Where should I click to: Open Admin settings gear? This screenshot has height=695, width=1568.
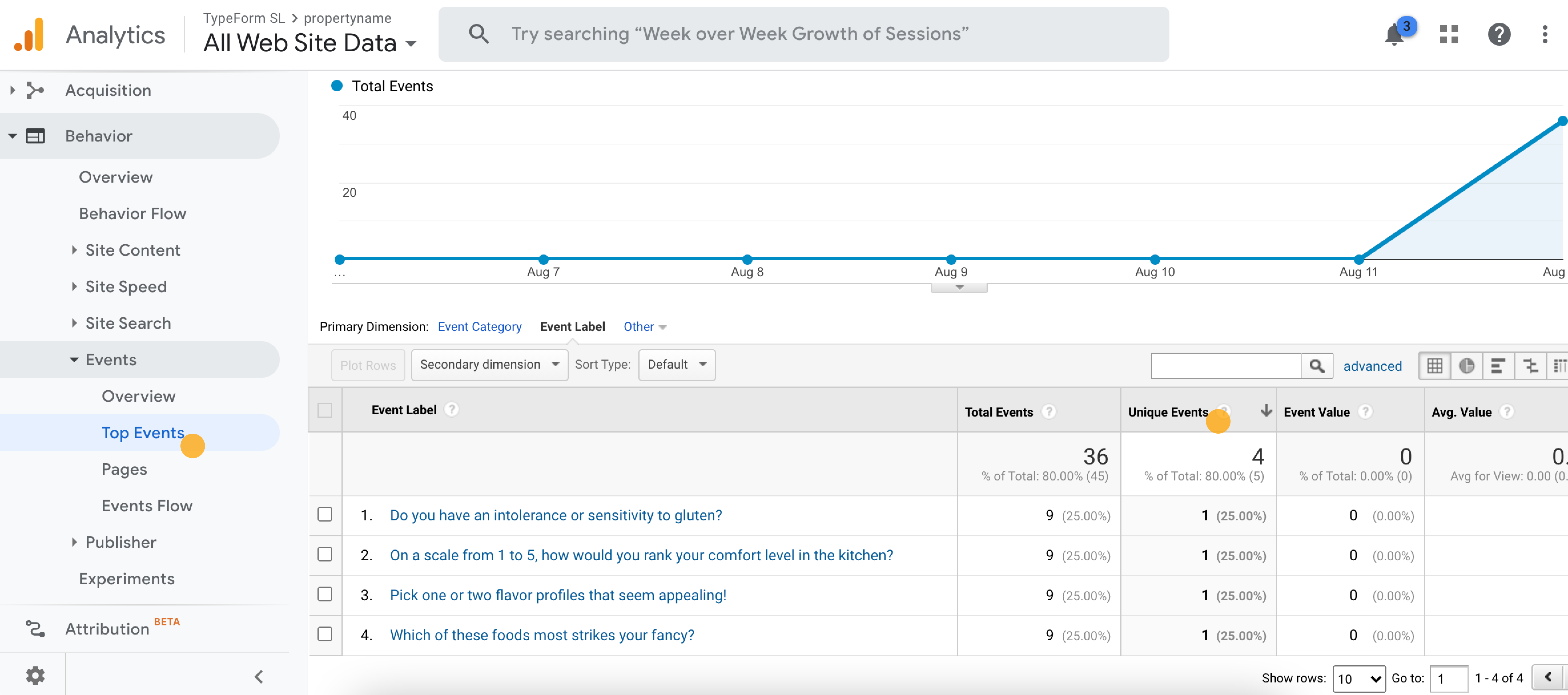pos(35,675)
